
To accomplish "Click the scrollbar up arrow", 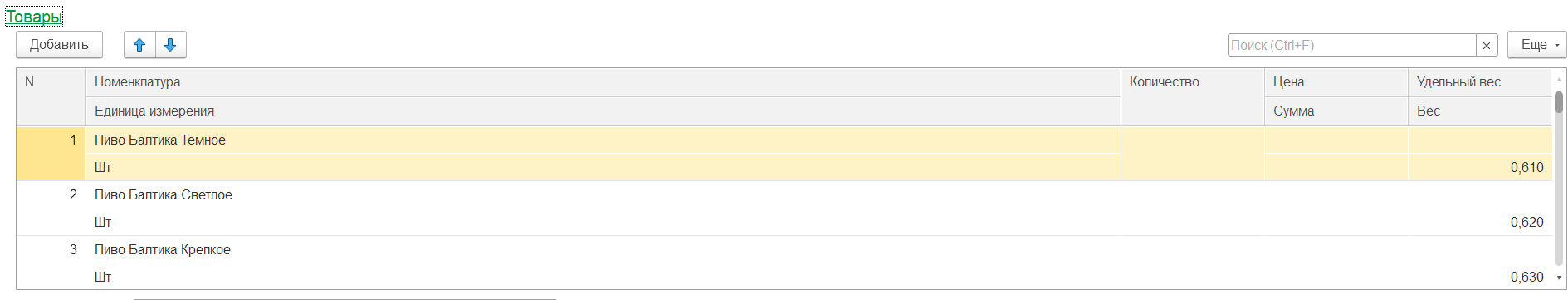I will tap(1559, 80).
